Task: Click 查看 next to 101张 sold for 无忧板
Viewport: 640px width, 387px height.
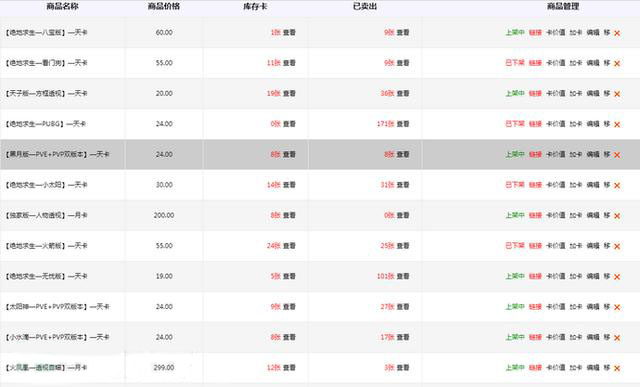Action: pos(403,276)
